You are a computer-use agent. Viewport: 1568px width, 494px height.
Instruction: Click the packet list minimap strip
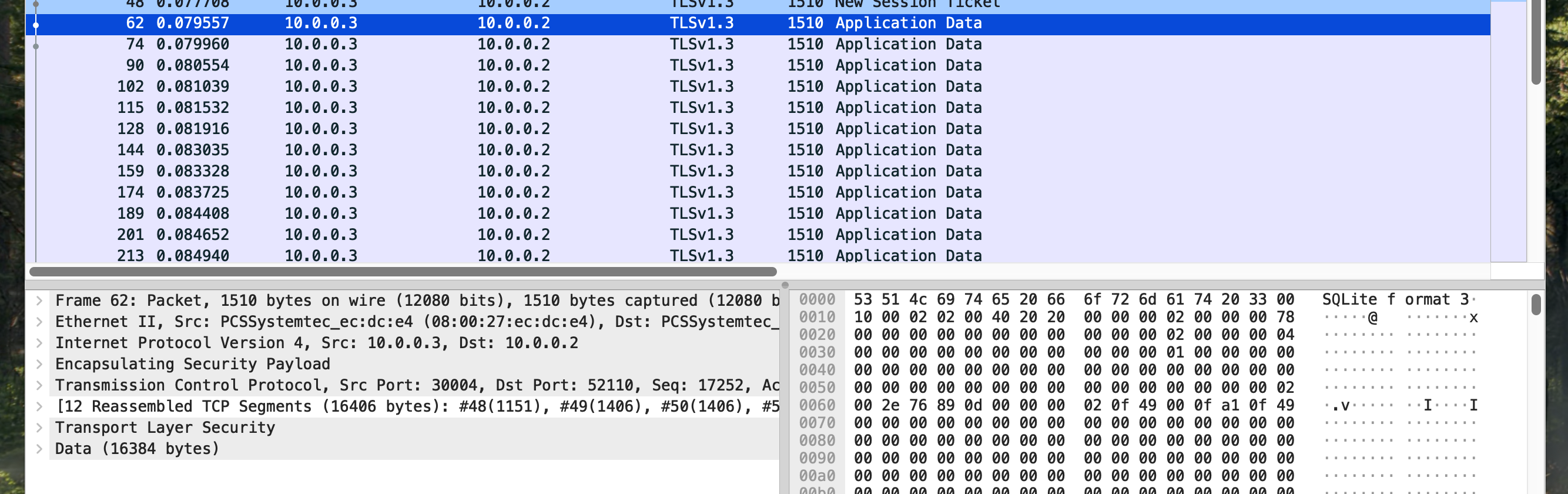(1508, 131)
